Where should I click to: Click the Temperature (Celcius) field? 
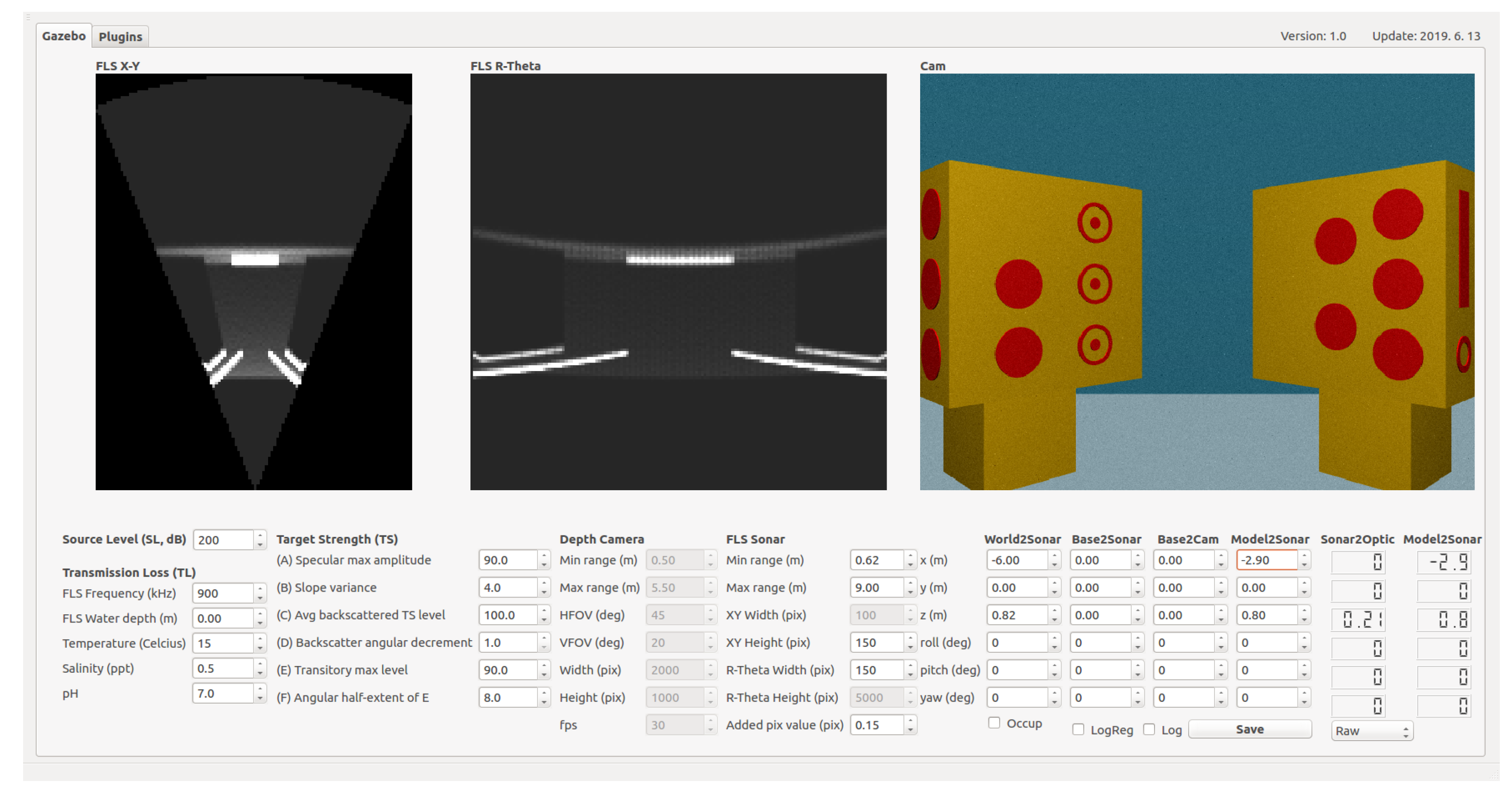224,643
